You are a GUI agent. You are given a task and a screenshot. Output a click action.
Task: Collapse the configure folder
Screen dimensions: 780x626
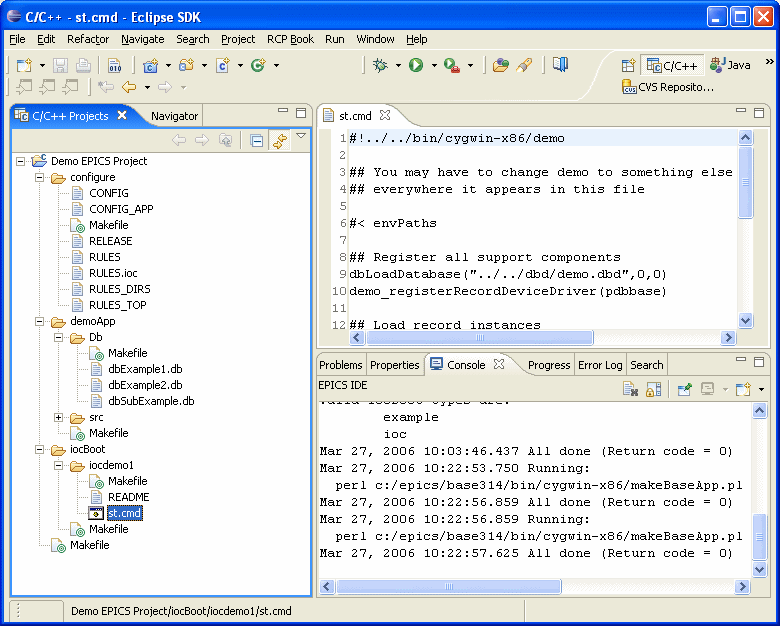(39, 177)
